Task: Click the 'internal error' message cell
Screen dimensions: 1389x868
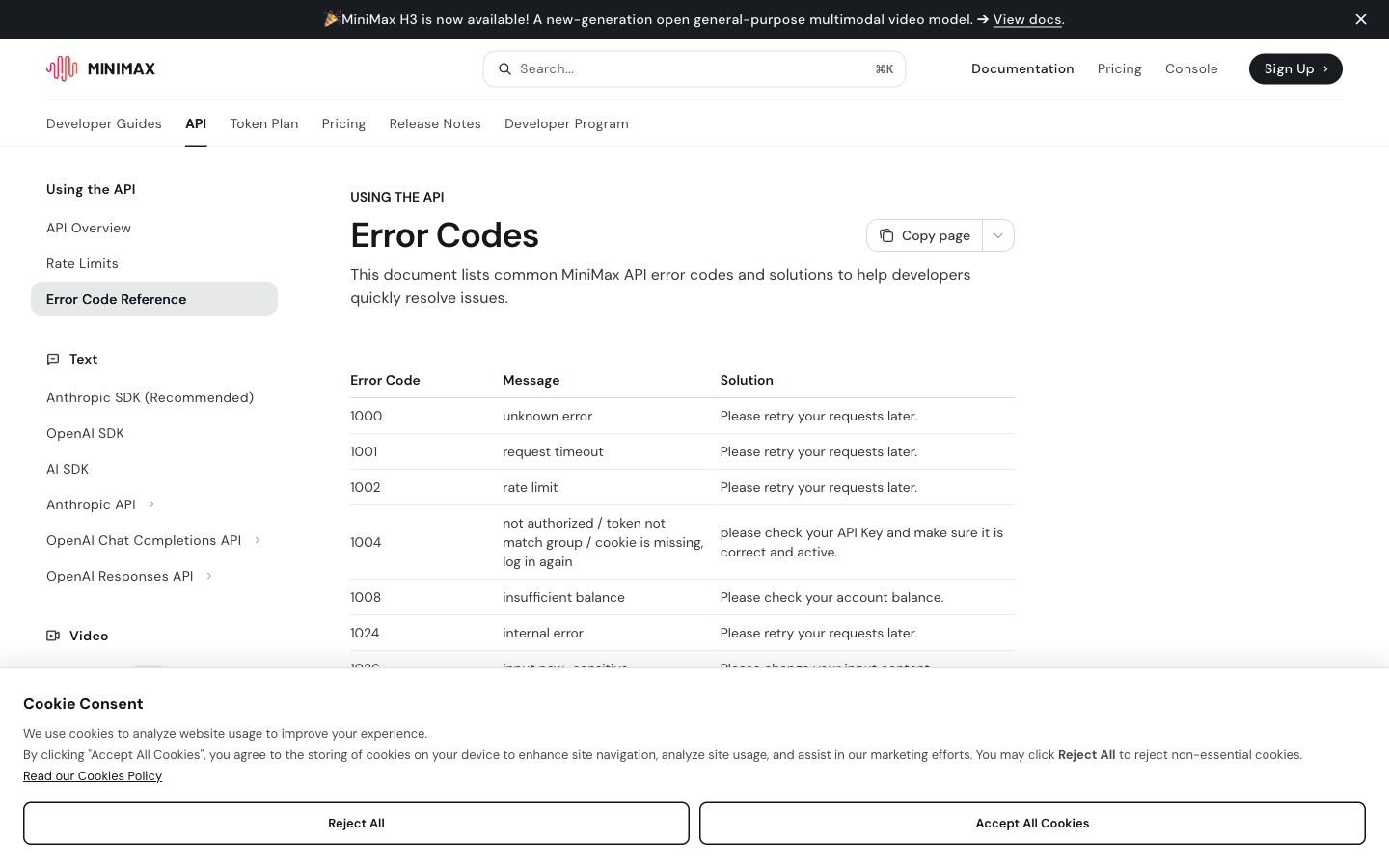Action: [x=543, y=633]
